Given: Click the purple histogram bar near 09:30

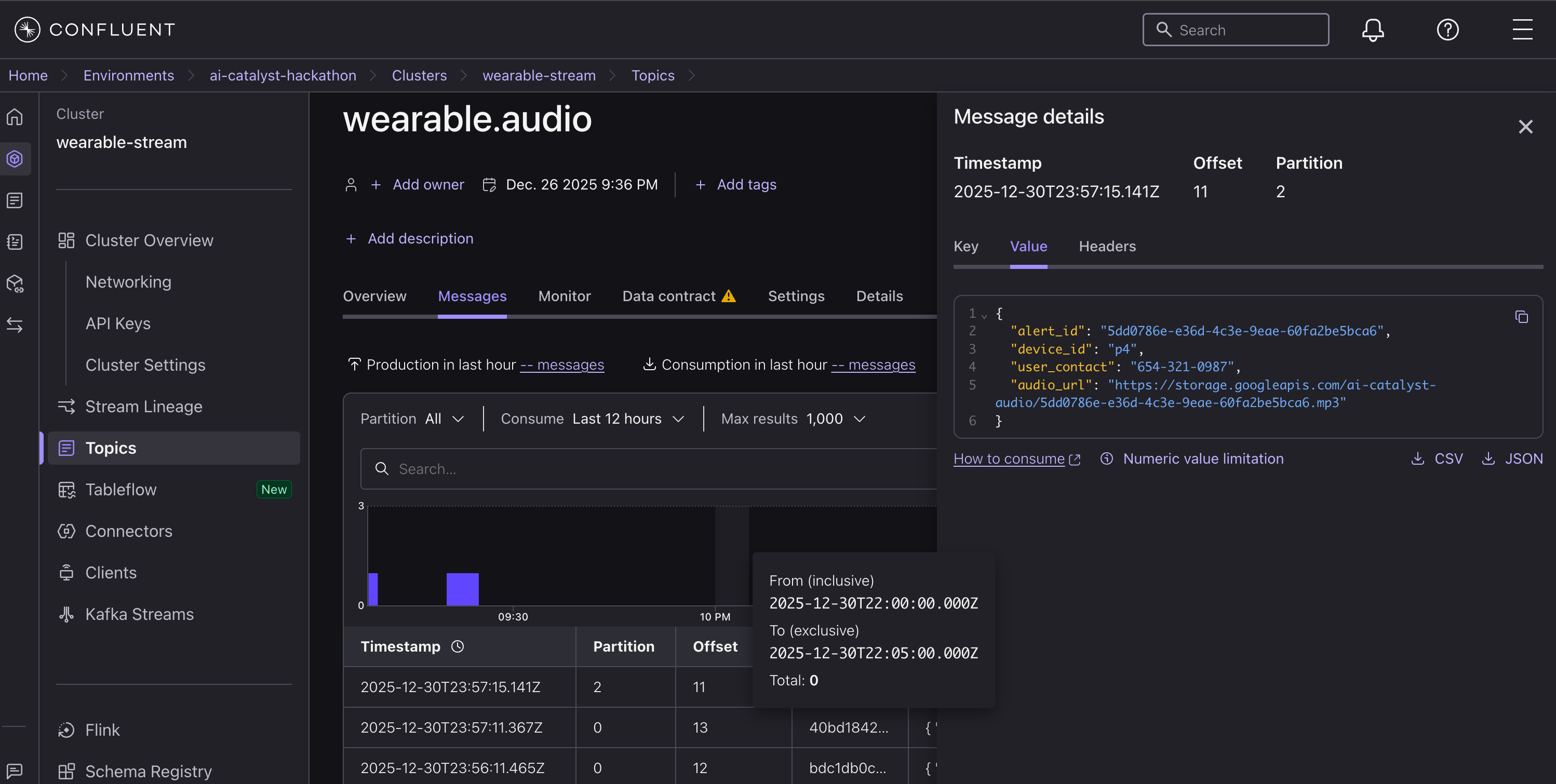Looking at the screenshot, I should point(462,589).
